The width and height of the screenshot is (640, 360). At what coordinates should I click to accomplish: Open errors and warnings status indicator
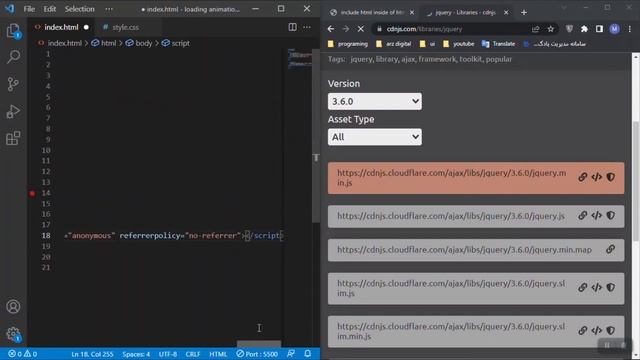point(22,354)
